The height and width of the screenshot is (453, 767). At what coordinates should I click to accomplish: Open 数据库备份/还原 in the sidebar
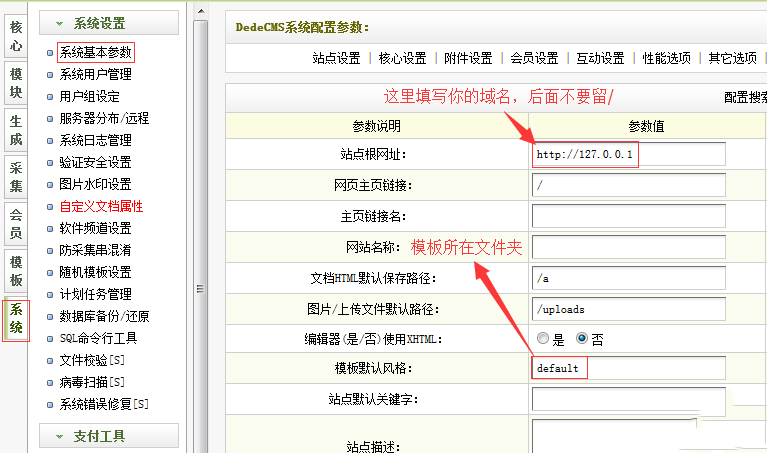104,316
